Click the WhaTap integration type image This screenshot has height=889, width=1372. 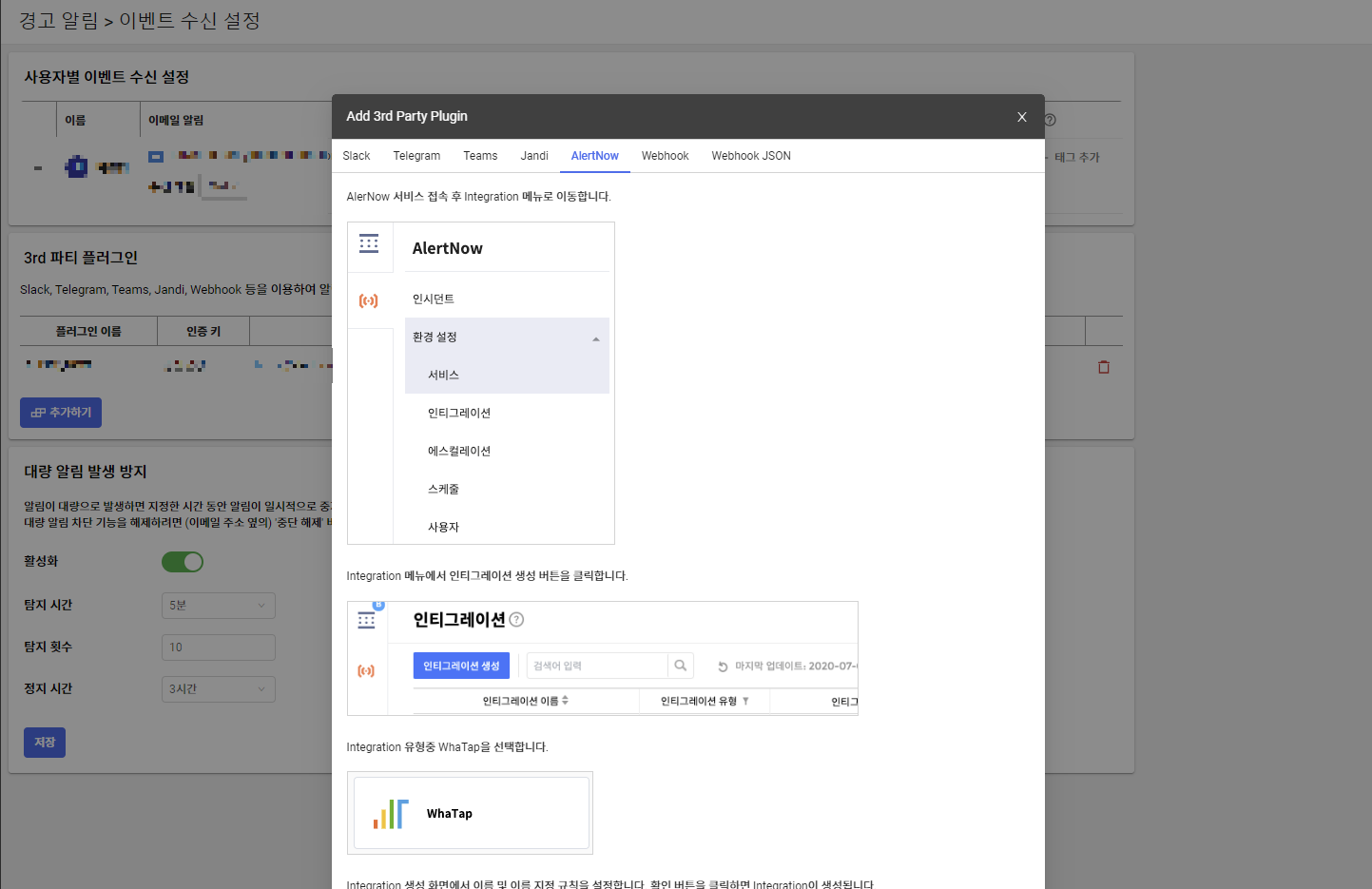(470, 813)
